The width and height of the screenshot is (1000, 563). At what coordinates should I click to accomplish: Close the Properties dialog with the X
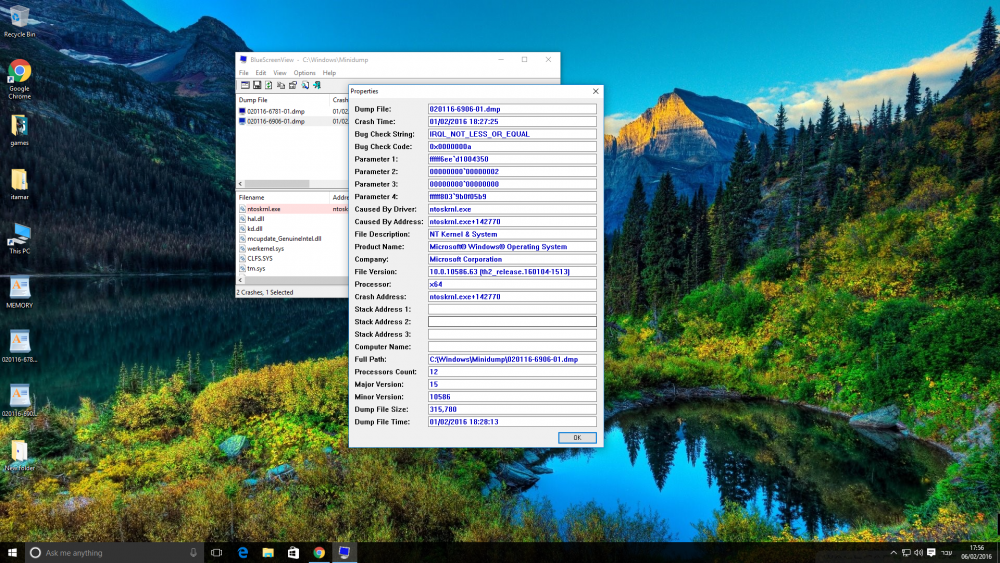click(596, 91)
